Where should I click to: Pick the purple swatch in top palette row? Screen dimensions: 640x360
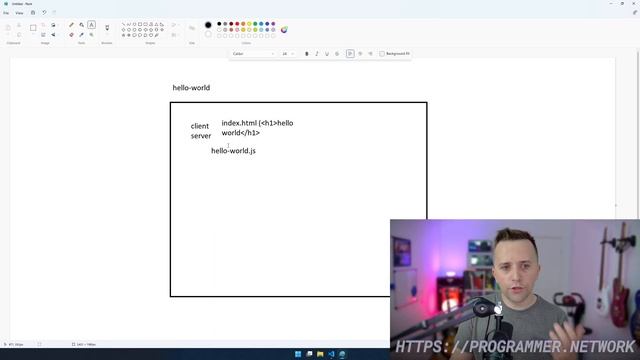273,24
